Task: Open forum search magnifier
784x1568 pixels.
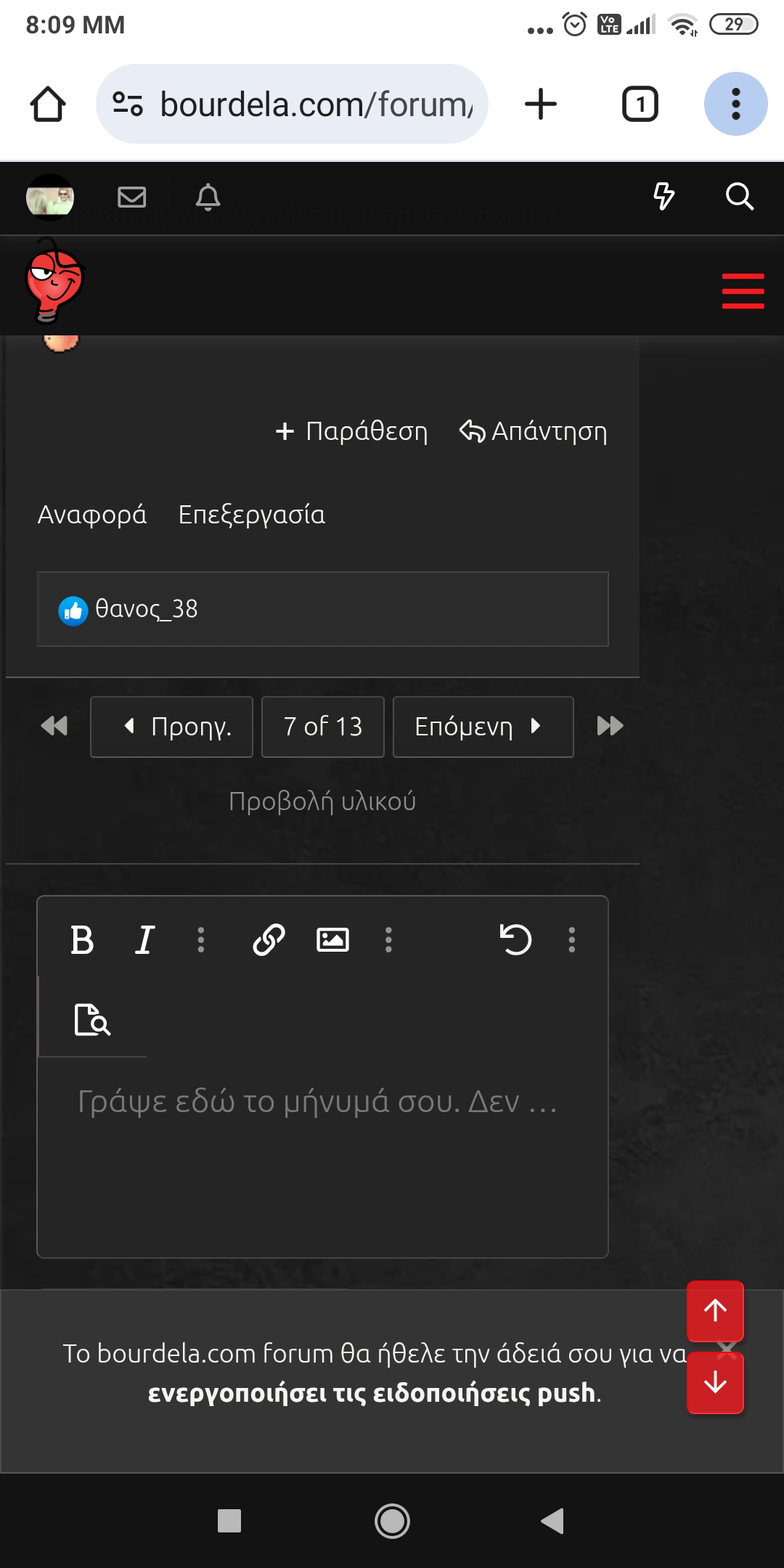Action: coord(739,197)
